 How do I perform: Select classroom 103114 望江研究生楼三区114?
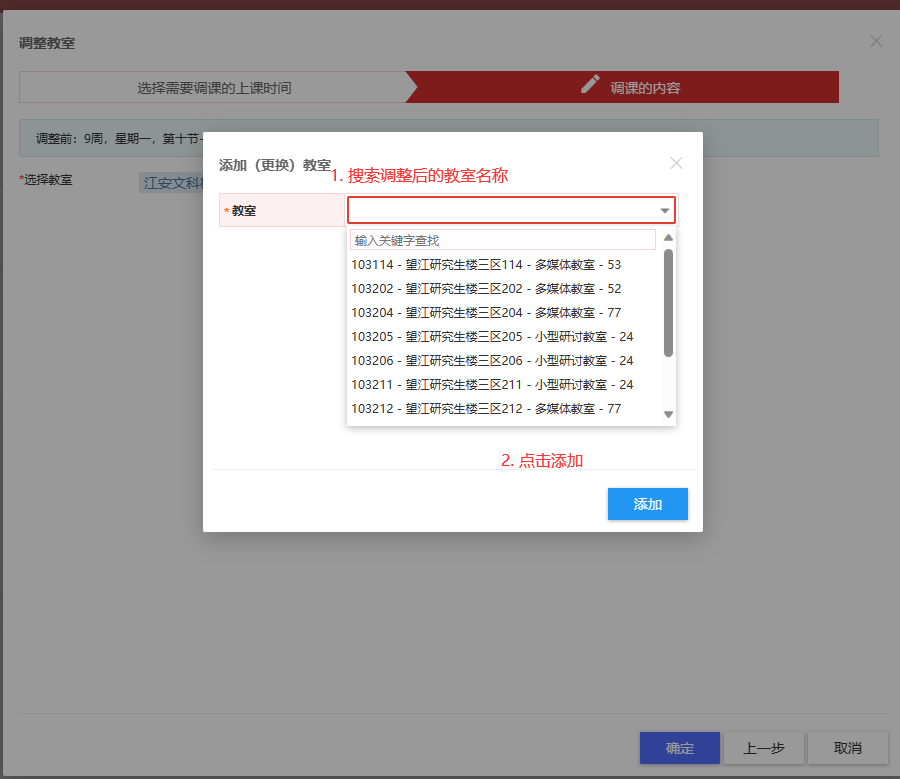coord(486,265)
